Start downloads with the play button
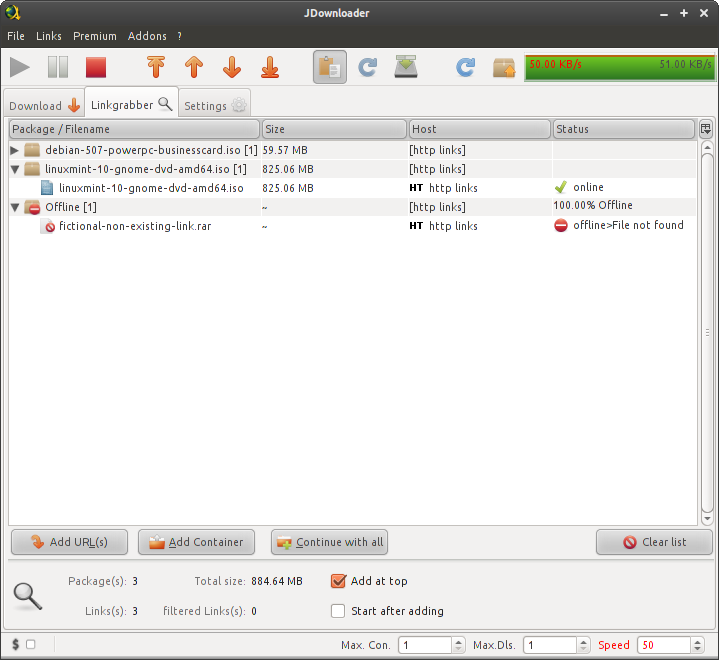 pos(20,67)
